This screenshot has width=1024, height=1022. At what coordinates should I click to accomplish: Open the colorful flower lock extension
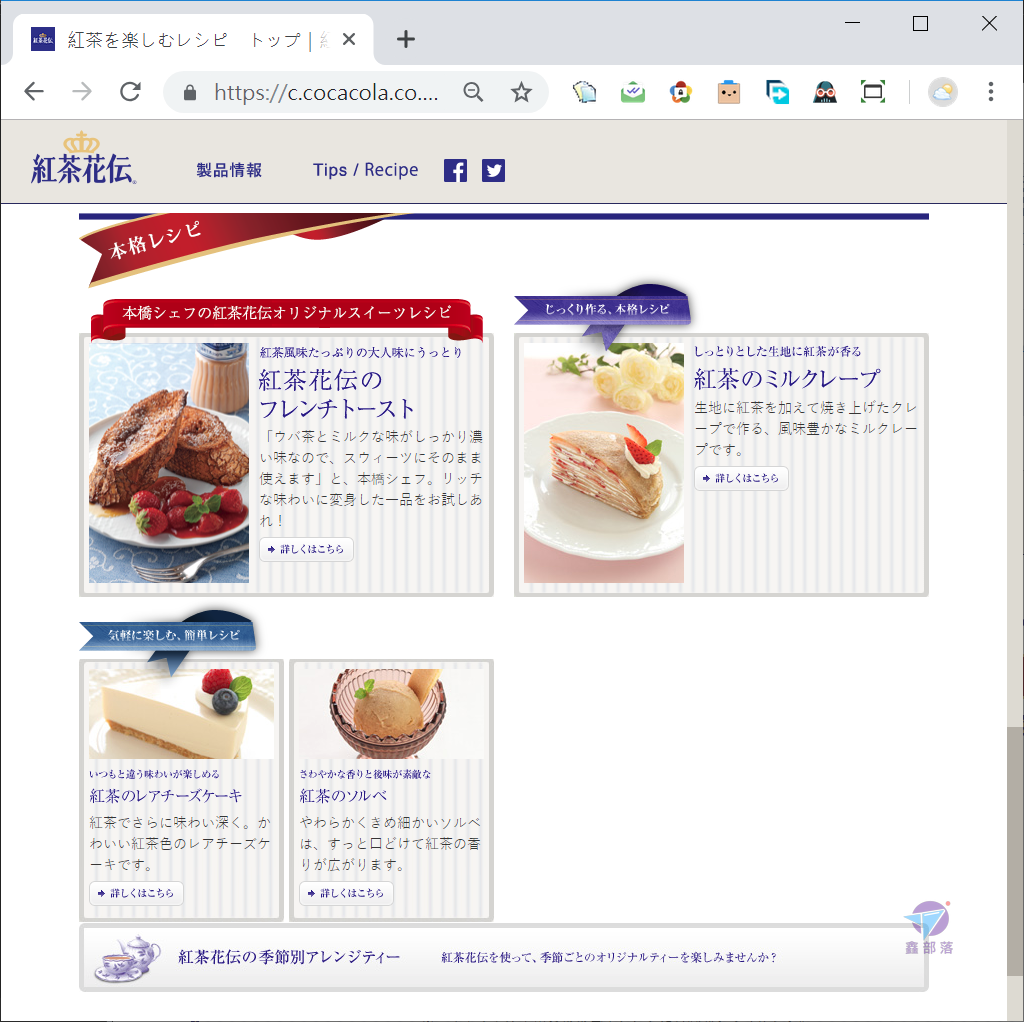click(680, 92)
